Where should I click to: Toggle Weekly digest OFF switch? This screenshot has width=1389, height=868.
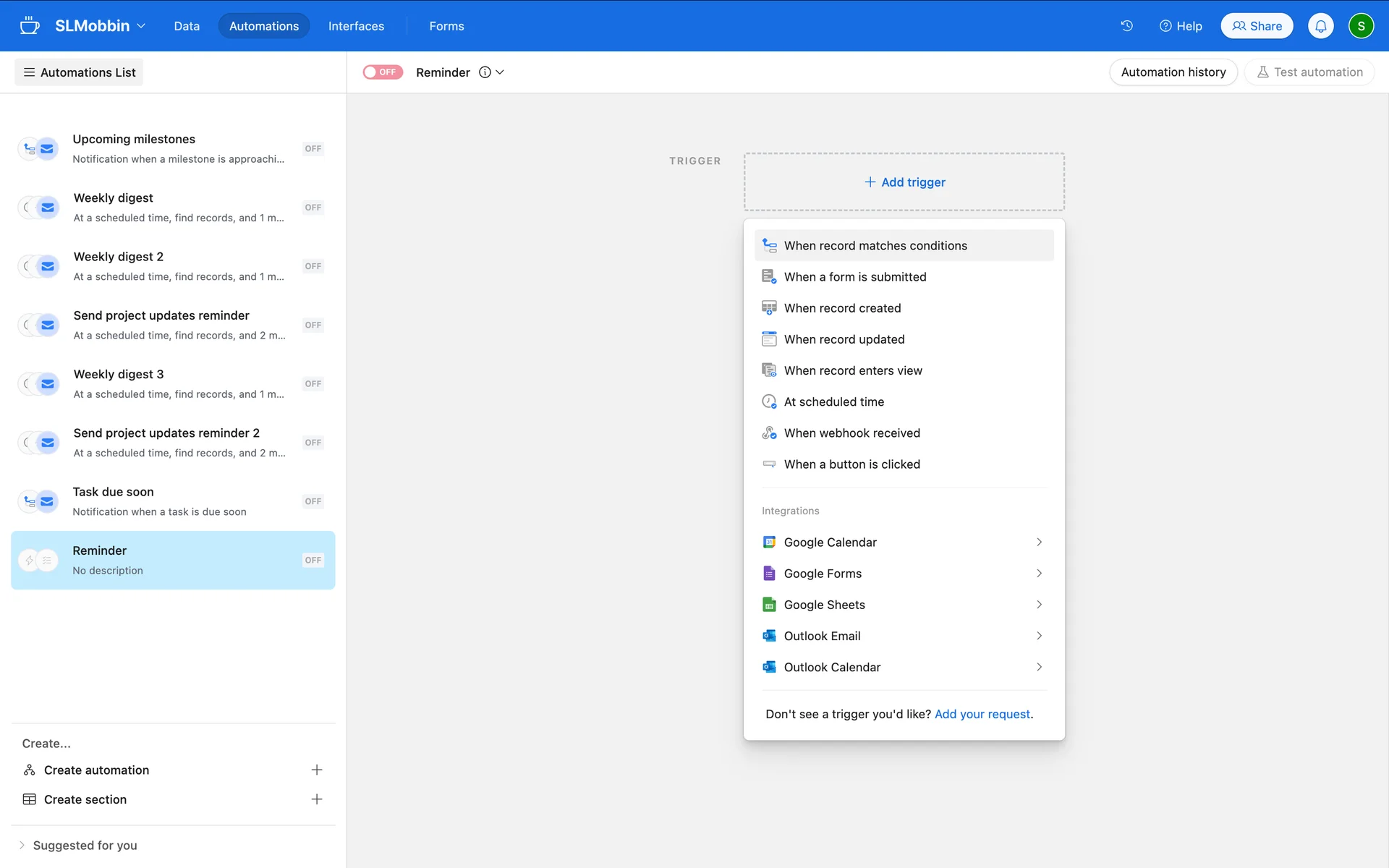(313, 208)
